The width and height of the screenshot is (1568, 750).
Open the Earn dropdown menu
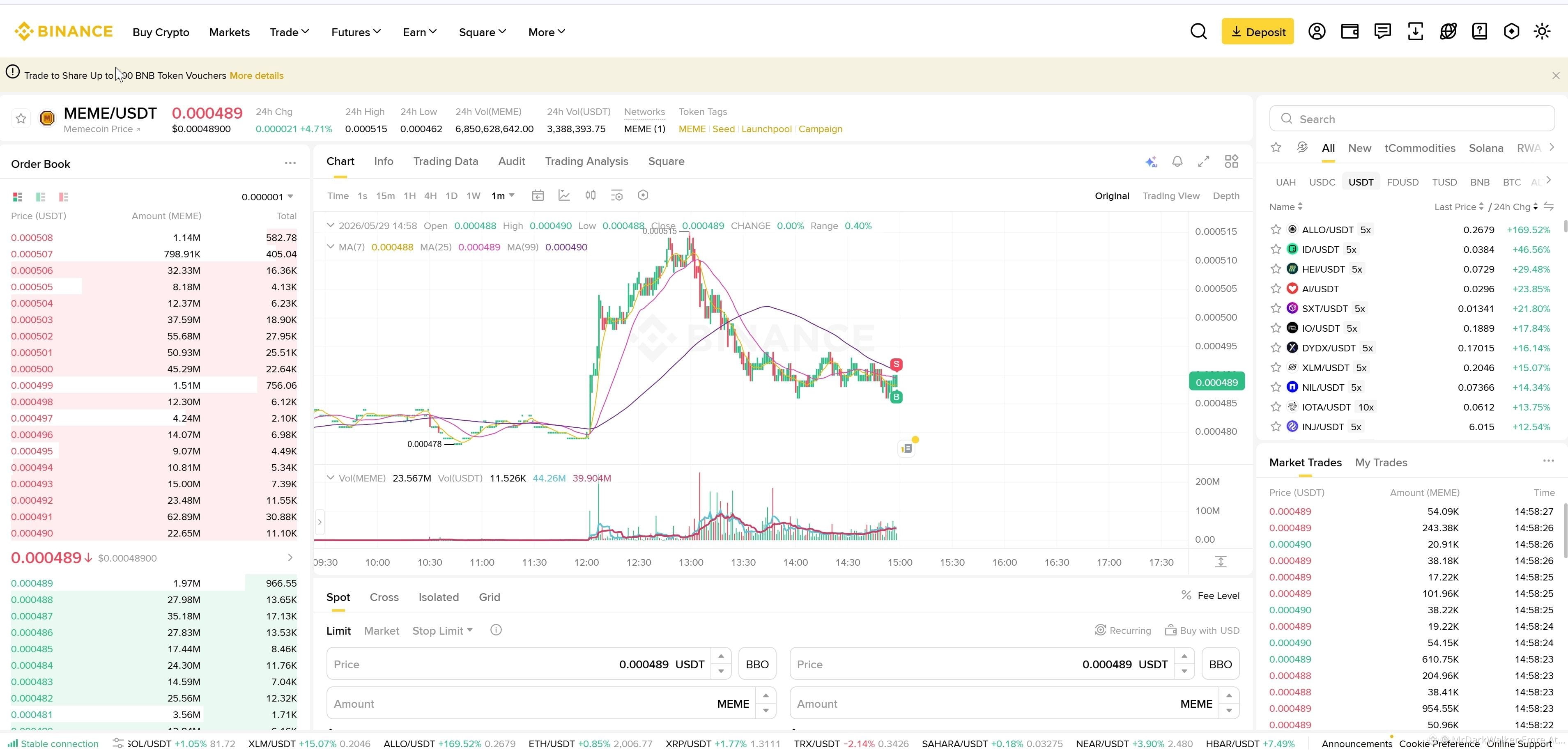click(x=420, y=32)
